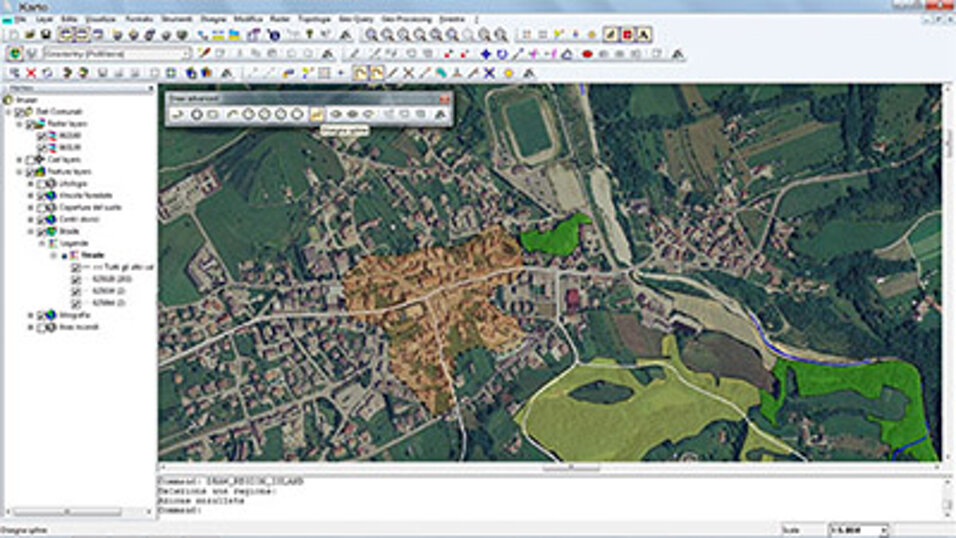Collapse the Raster layers tree node
This screenshot has height=538, width=956.
coord(20,123)
